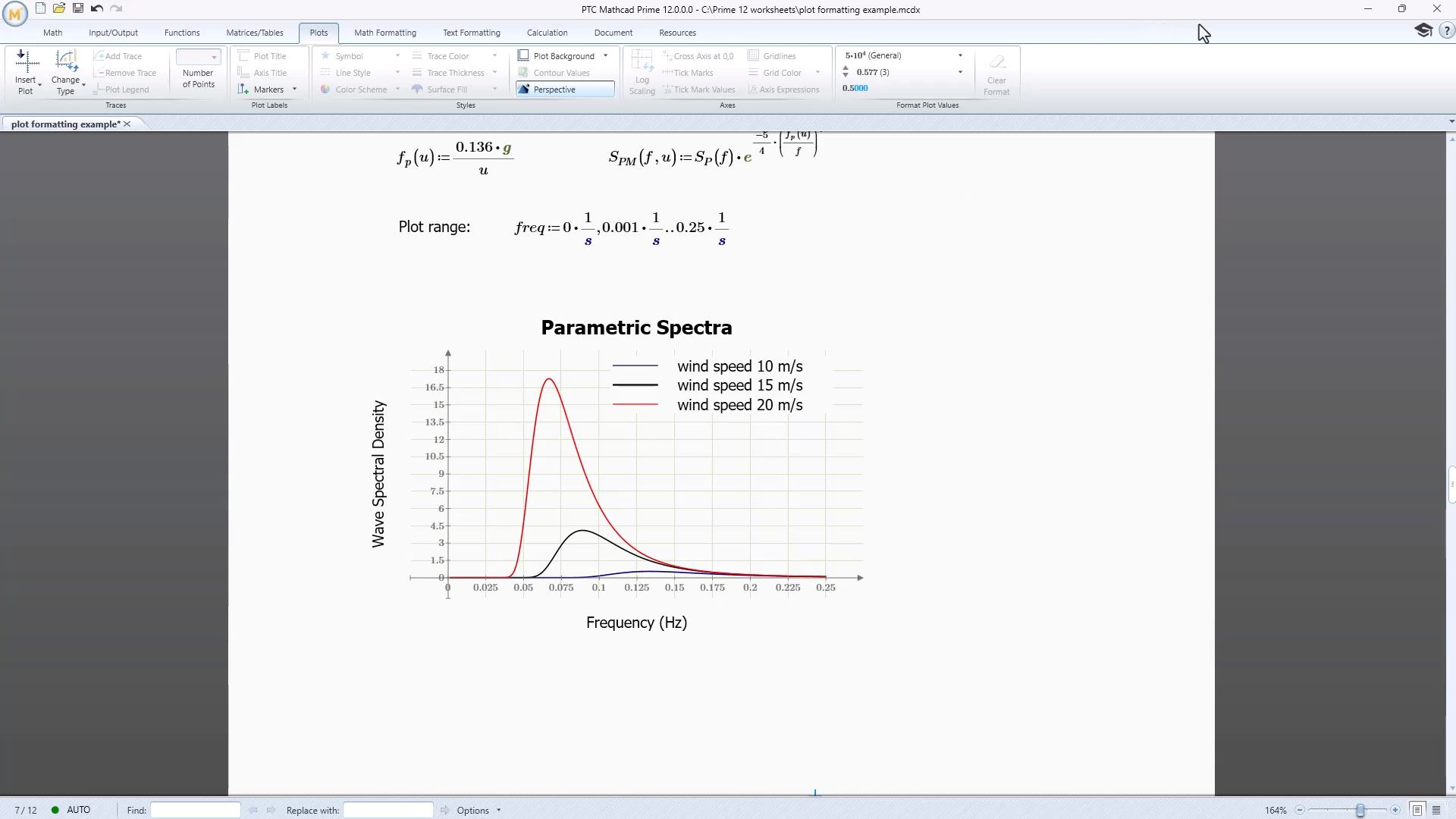
Task: Close the plot formatting example worksheet tab
Action: 127,124
